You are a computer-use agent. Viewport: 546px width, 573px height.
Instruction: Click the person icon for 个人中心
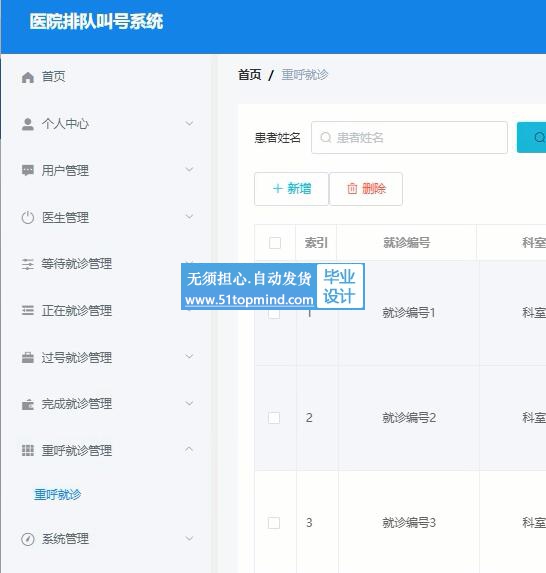28,124
